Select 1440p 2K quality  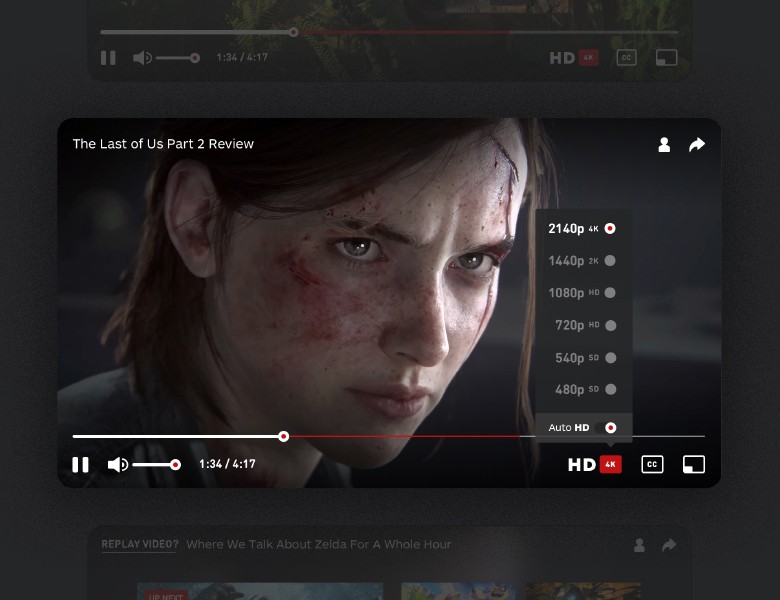(582, 261)
